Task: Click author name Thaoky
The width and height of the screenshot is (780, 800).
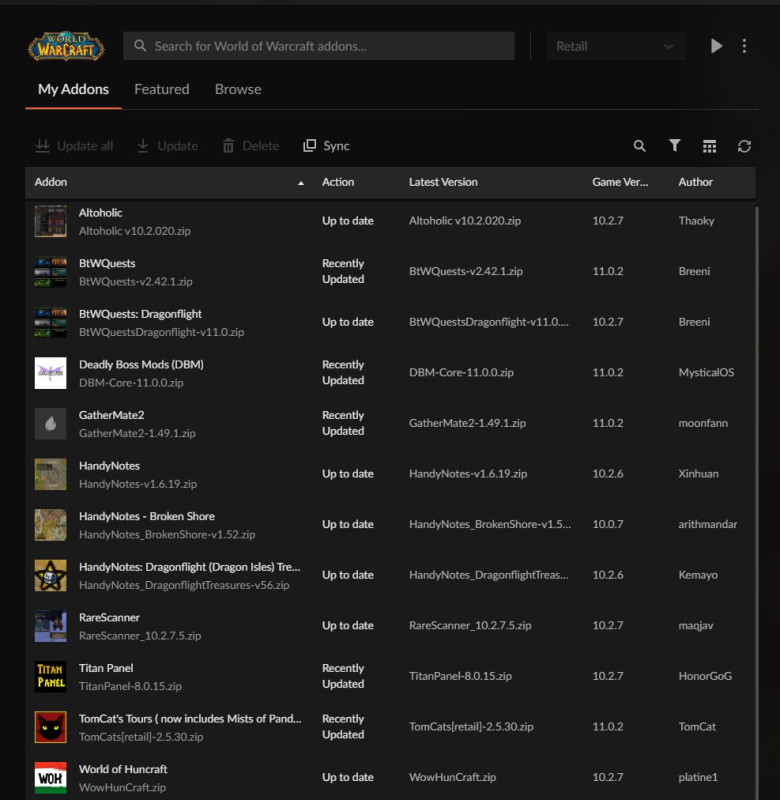Action: pyautogui.click(x=696, y=221)
